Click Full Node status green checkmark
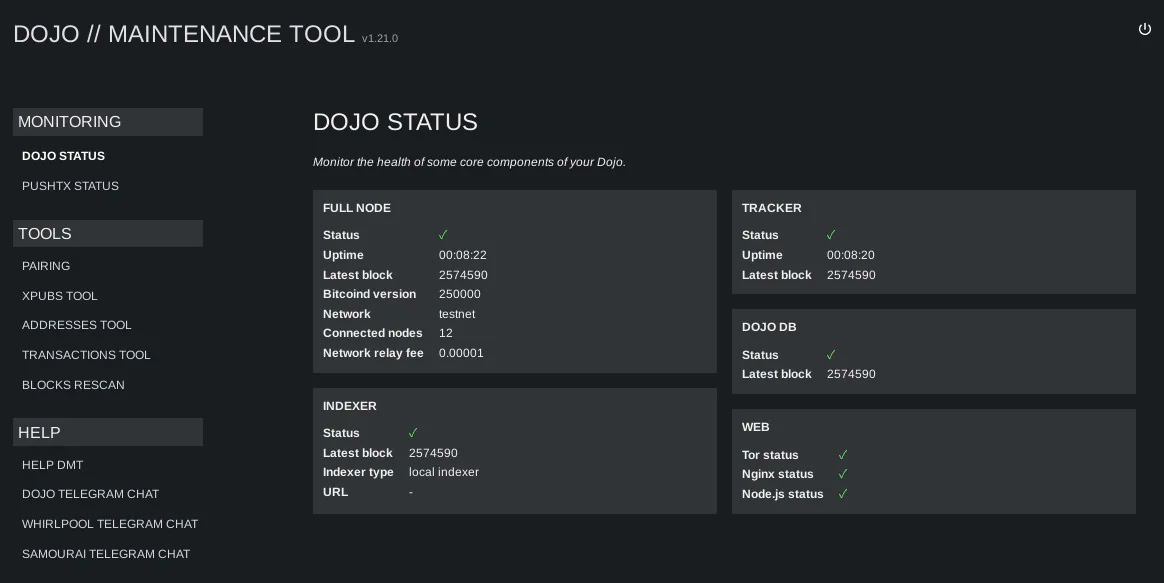The width and height of the screenshot is (1164, 583). (x=443, y=235)
